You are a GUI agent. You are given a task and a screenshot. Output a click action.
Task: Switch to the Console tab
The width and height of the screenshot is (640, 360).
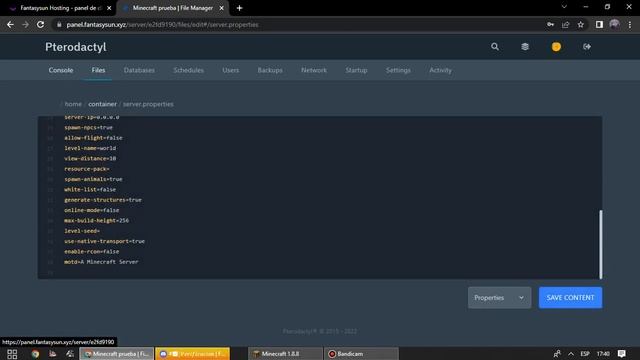pyautogui.click(x=61, y=70)
